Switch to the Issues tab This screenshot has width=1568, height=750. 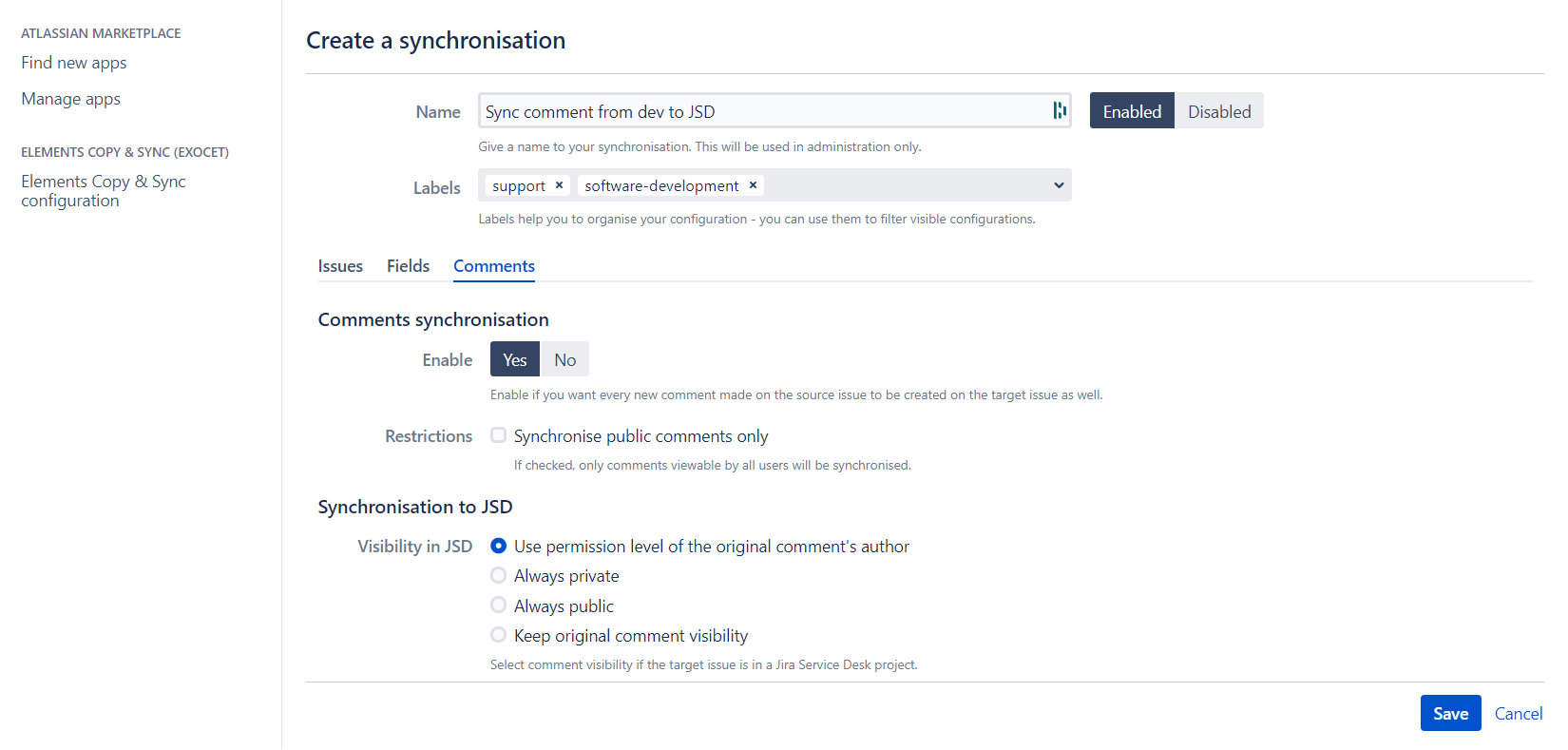340,265
